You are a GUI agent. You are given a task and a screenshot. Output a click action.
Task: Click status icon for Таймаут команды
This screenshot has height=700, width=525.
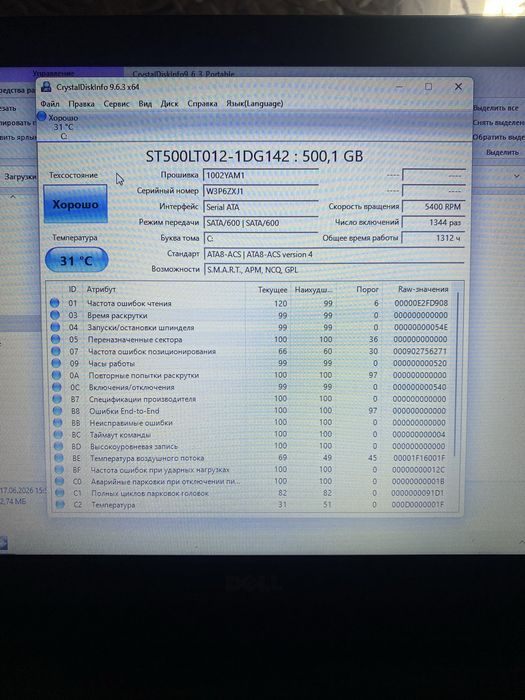58,434
